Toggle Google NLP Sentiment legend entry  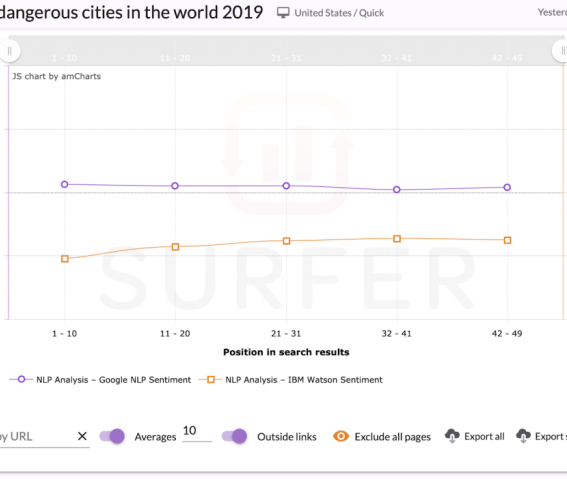click(100, 380)
